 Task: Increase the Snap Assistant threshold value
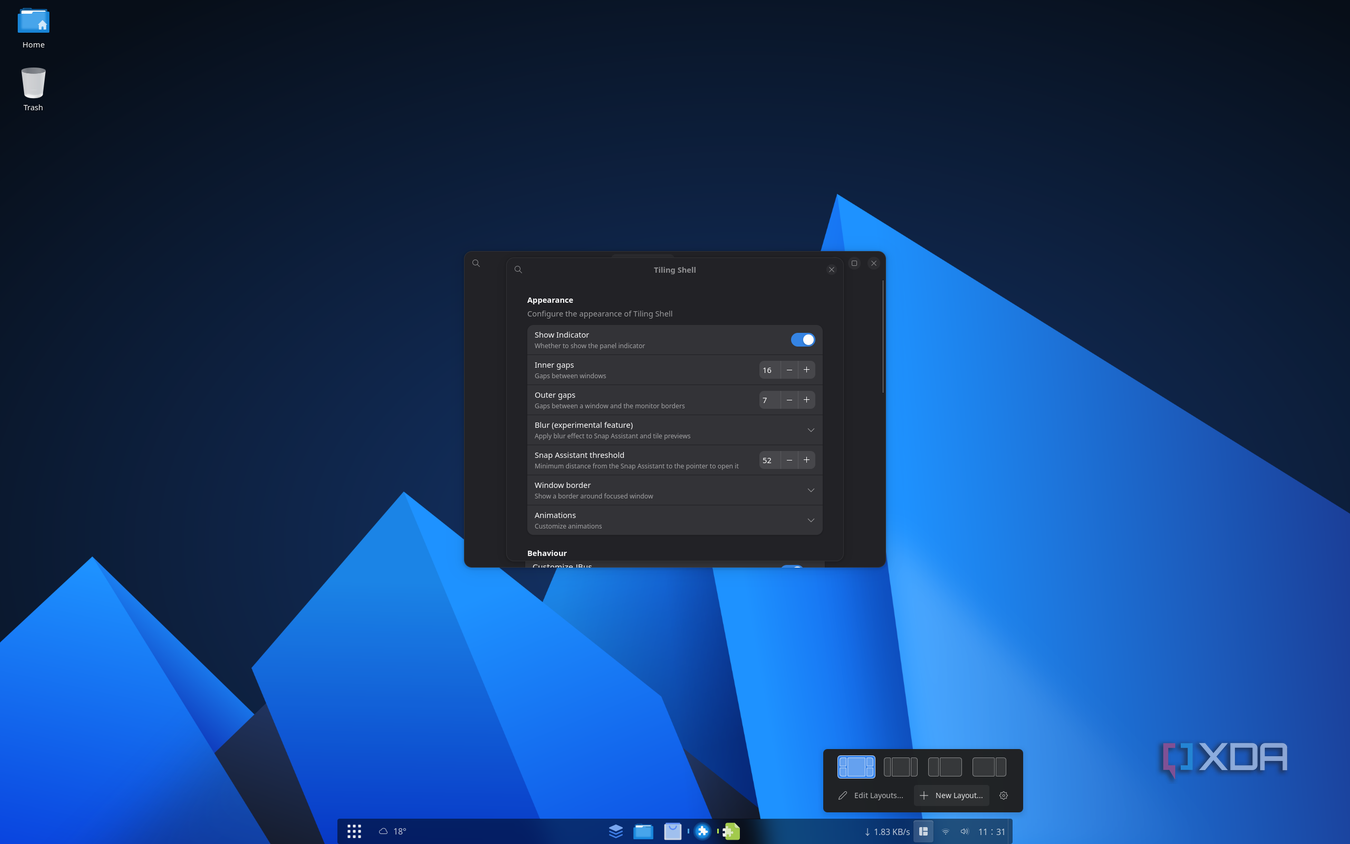807,460
